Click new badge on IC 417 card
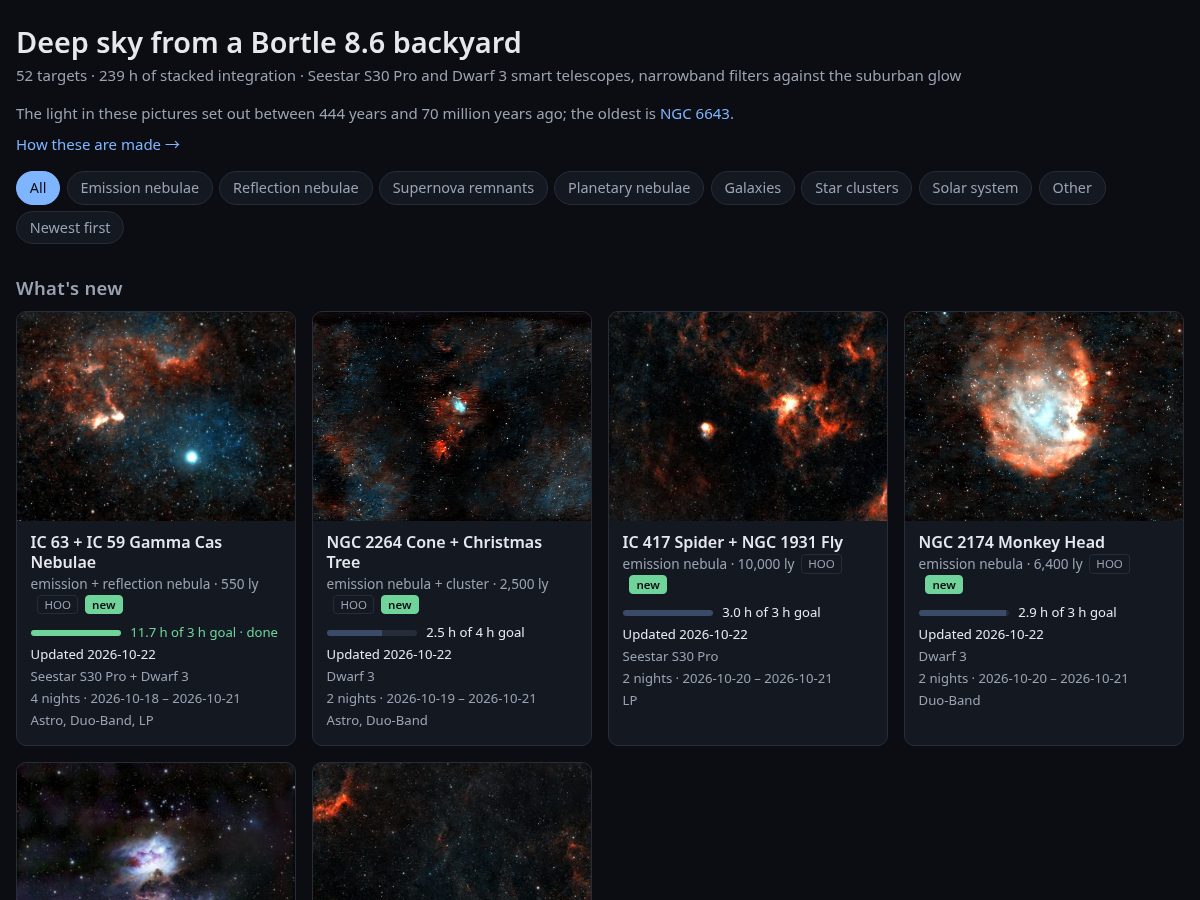1200x900 pixels. pyautogui.click(x=648, y=585)
